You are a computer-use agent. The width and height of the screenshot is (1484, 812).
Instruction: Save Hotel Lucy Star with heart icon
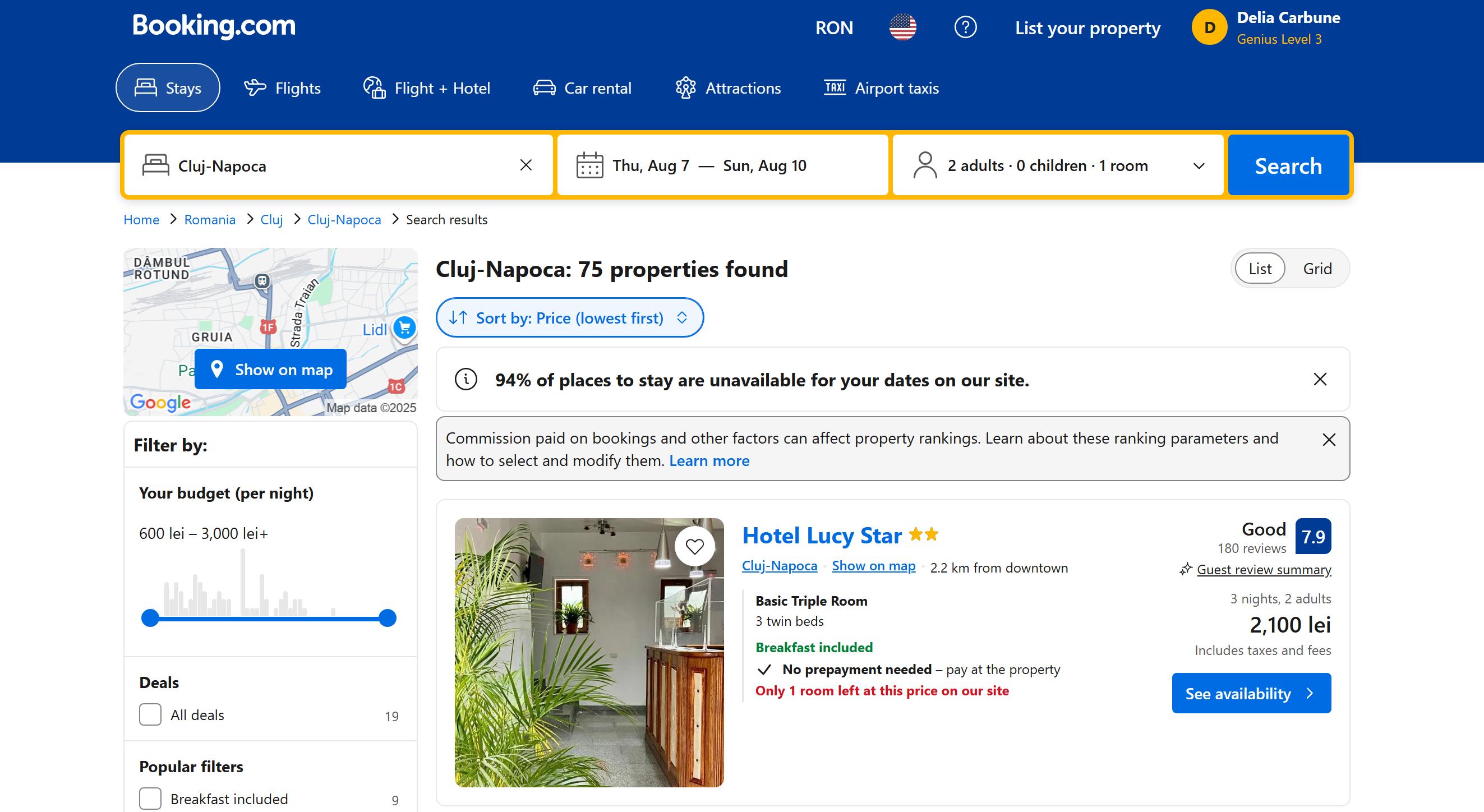point(694,546)
